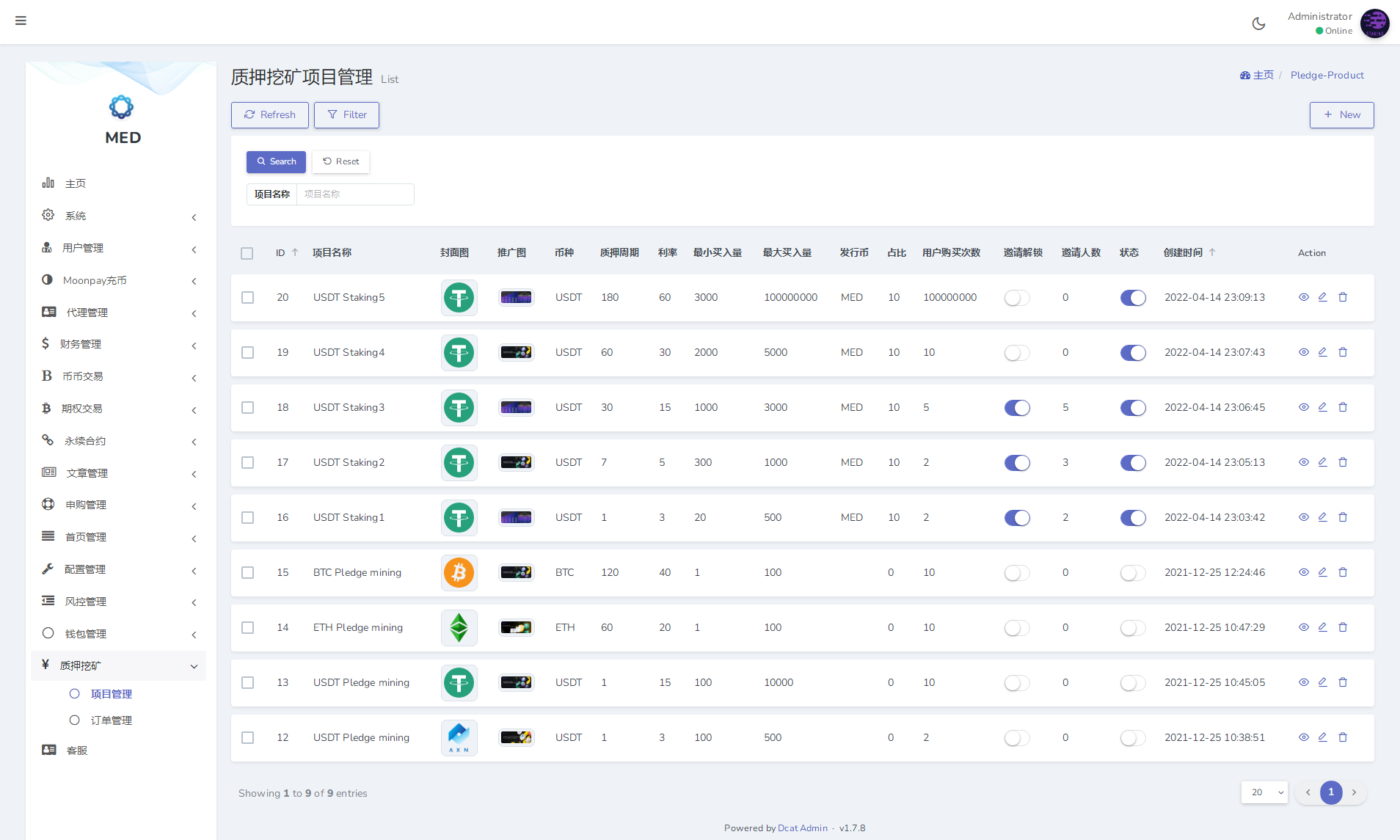Focus the 项目名称 search input field
Viewport: 1400px width, 840px height.
355,194
